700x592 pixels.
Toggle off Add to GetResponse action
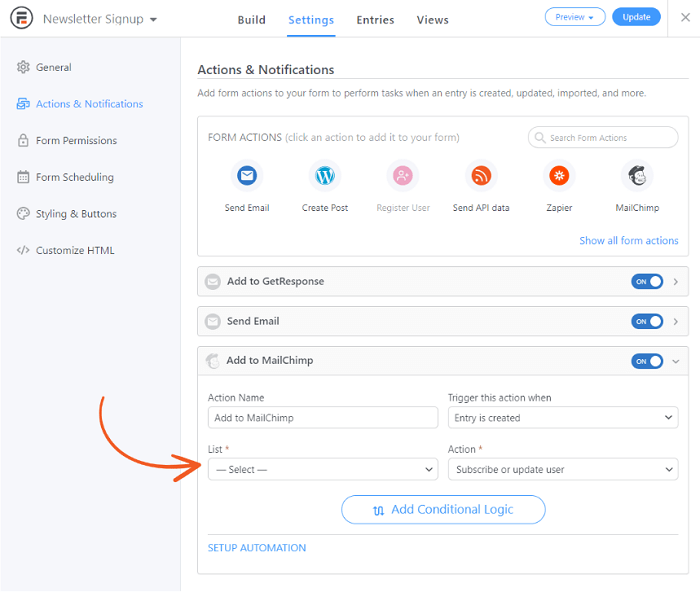coord(647,282)
